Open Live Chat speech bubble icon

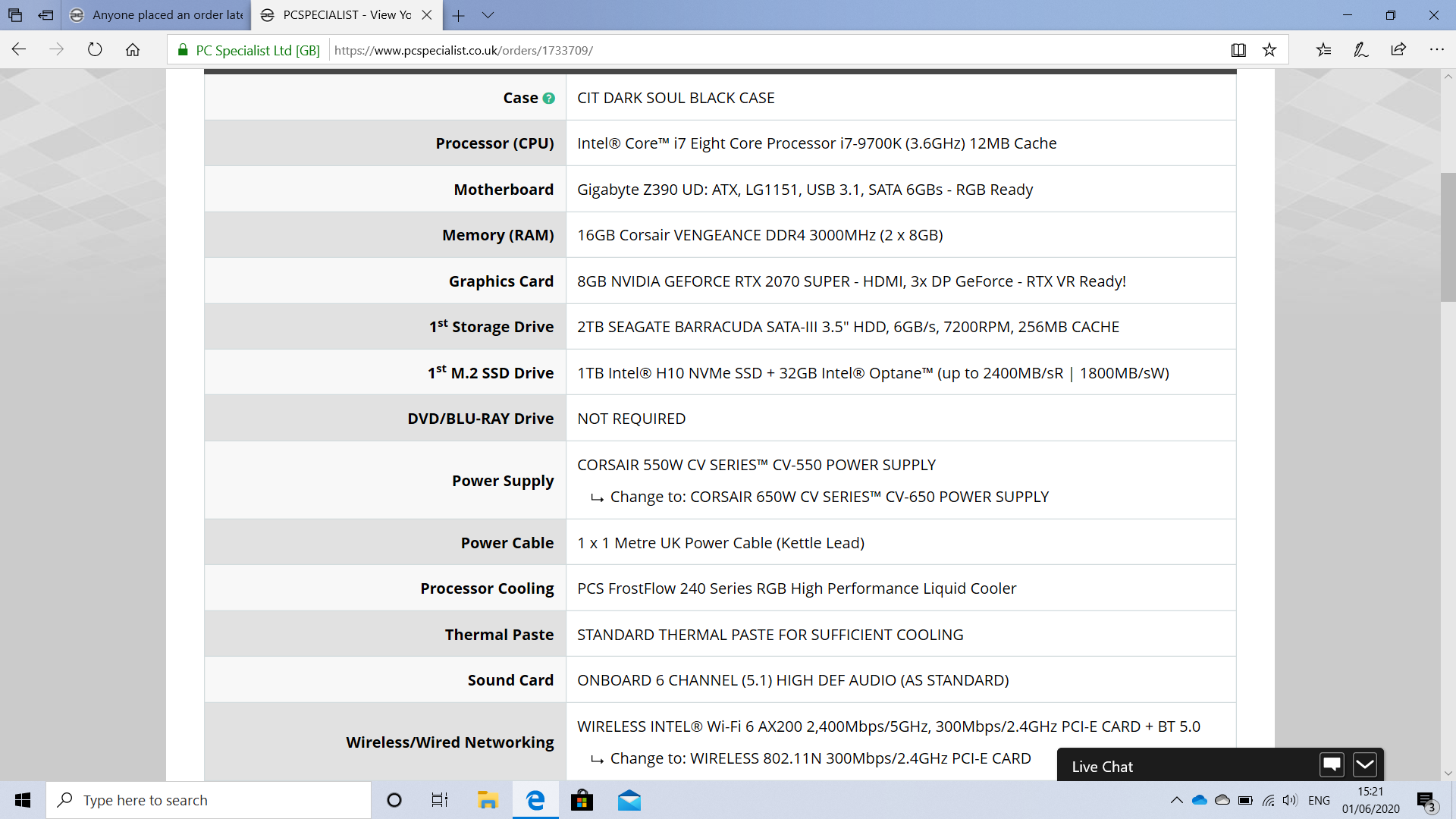tap(1332, 765)
